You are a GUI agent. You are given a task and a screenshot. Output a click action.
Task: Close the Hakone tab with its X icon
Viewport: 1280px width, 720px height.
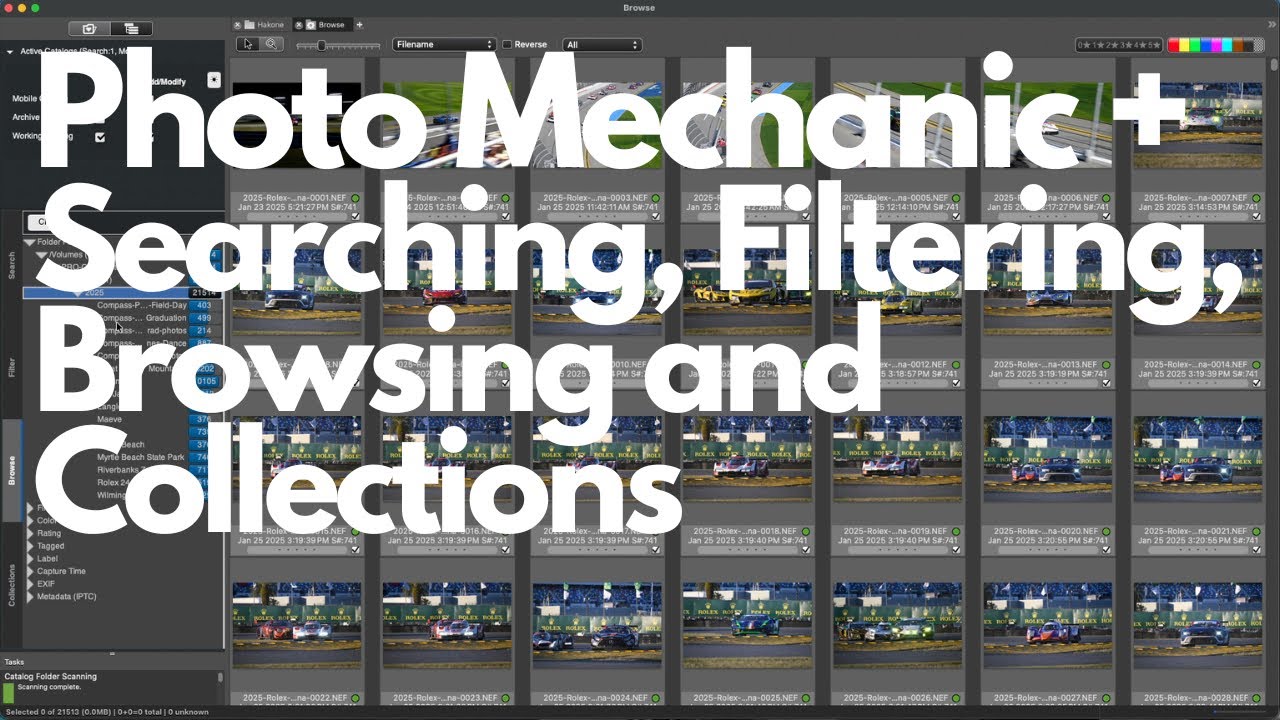coord(239,24)
